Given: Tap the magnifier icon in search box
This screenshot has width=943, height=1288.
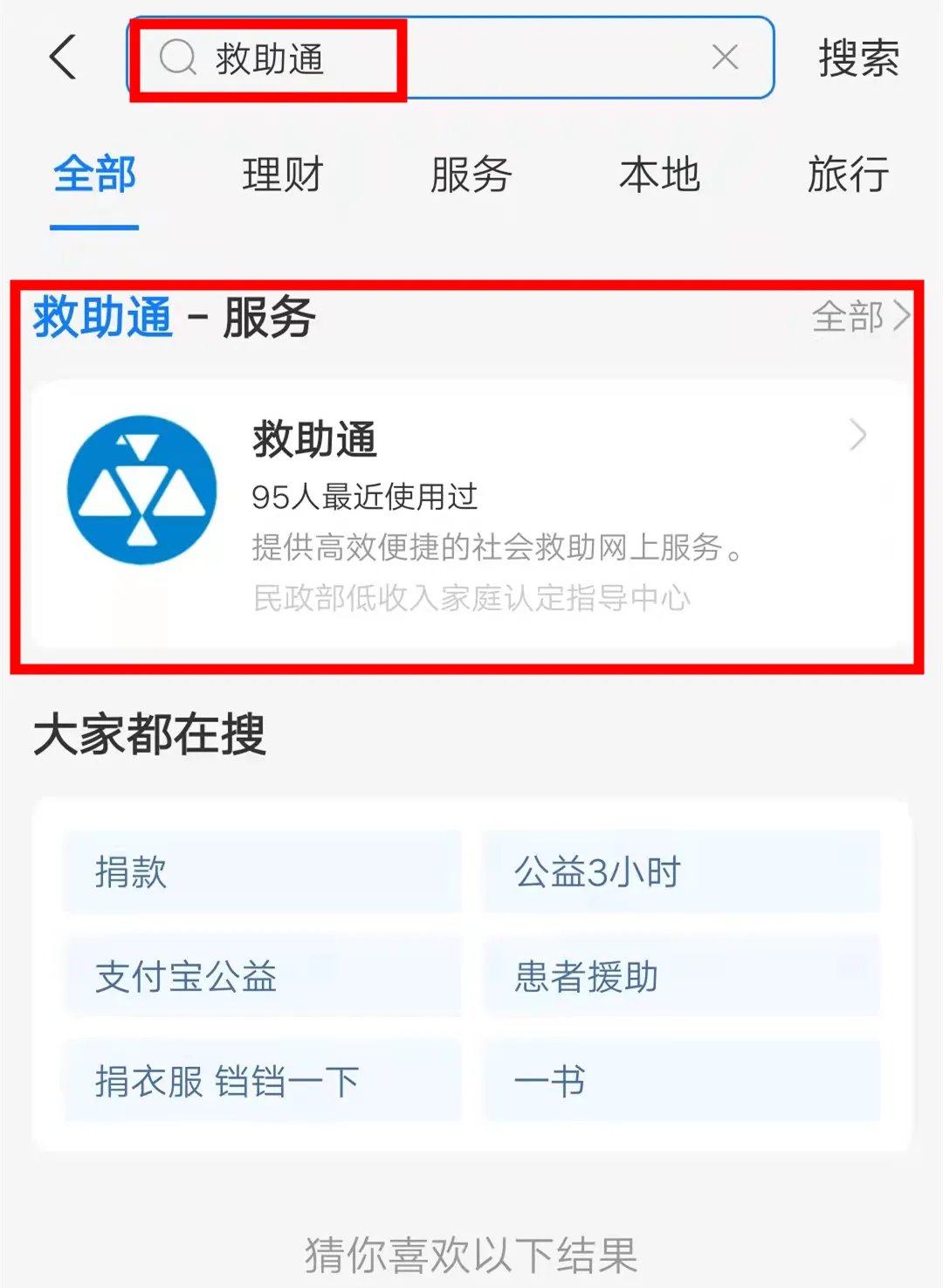Looking at the screenshot, I should [x=178, y=58].
